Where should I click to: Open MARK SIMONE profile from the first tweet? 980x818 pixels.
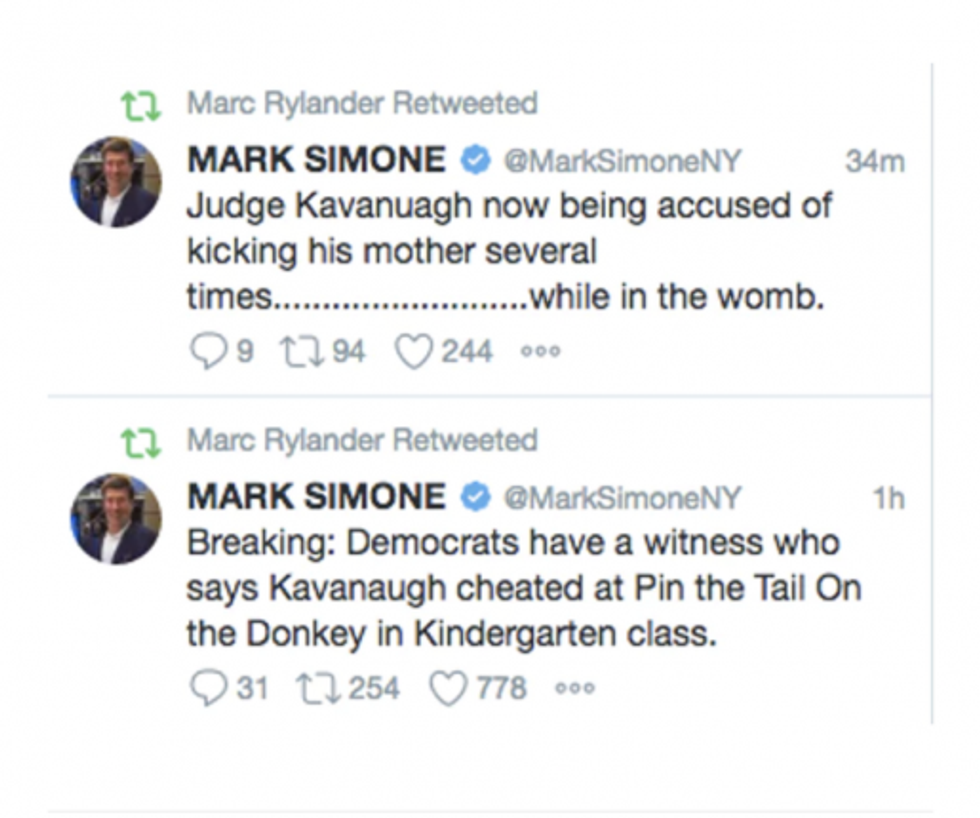[317, 160]
